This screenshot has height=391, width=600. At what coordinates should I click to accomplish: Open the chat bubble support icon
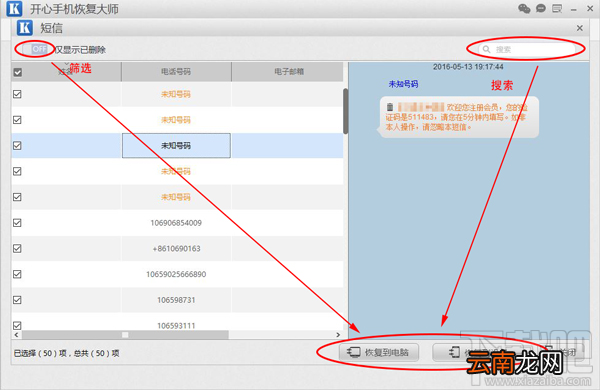tap(541, 8)
